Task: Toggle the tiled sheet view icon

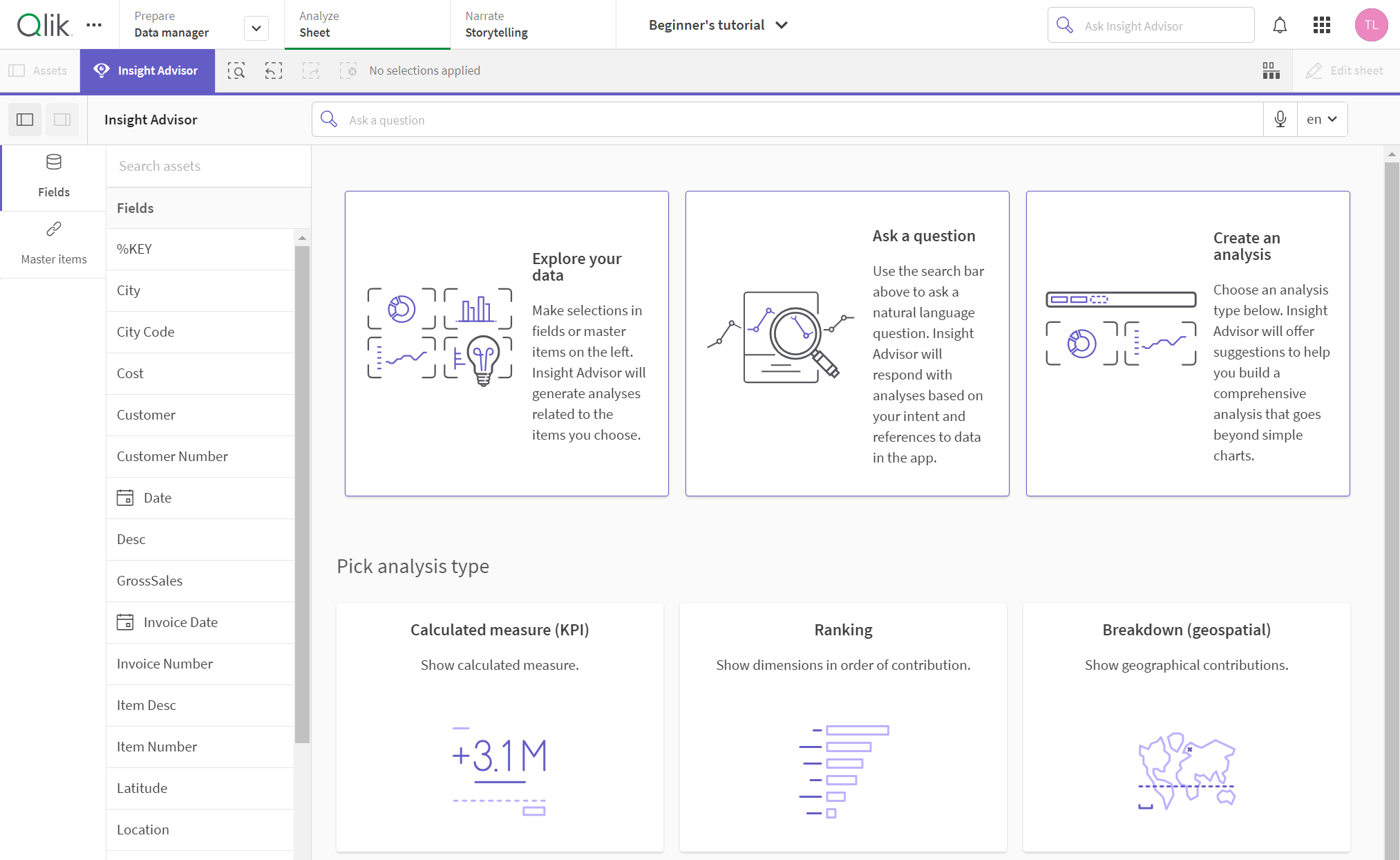Action: (1271, 70)
